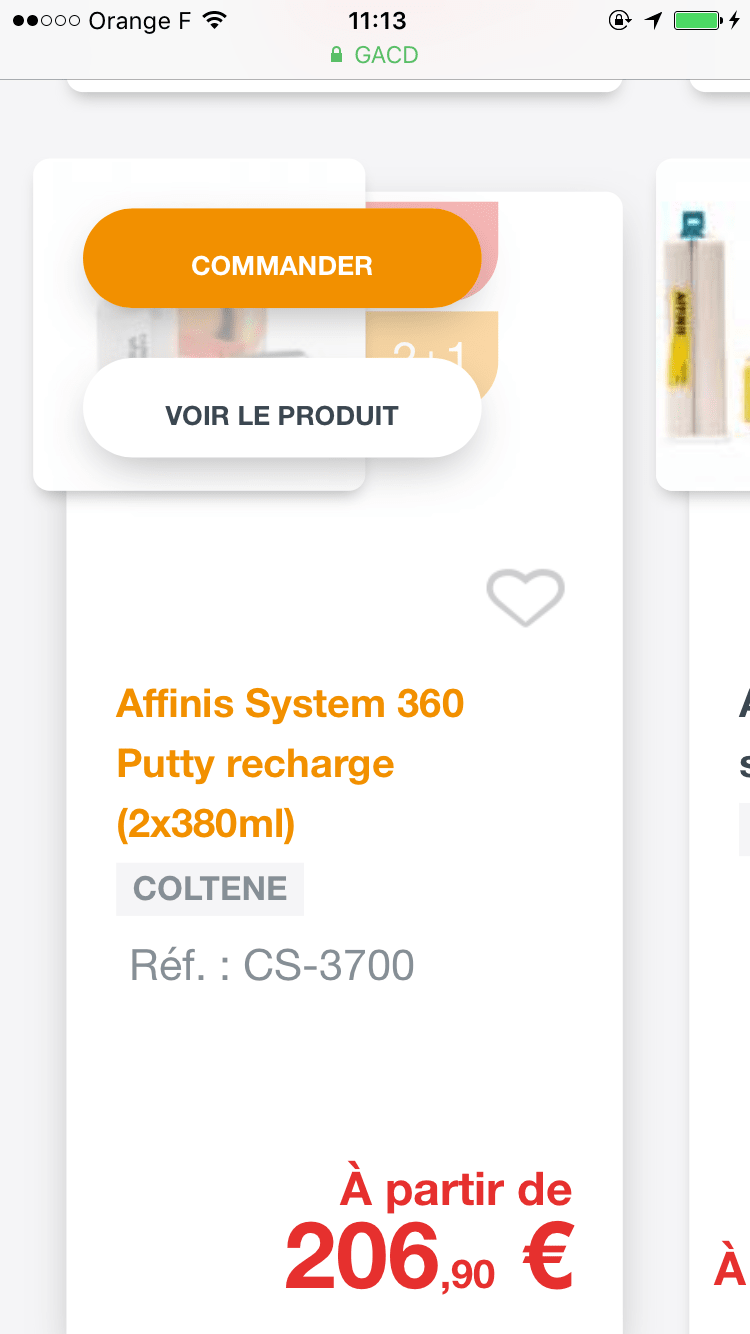Open the Affinis System 360 Putty title link
The image size is (750, 1334).
290,763
